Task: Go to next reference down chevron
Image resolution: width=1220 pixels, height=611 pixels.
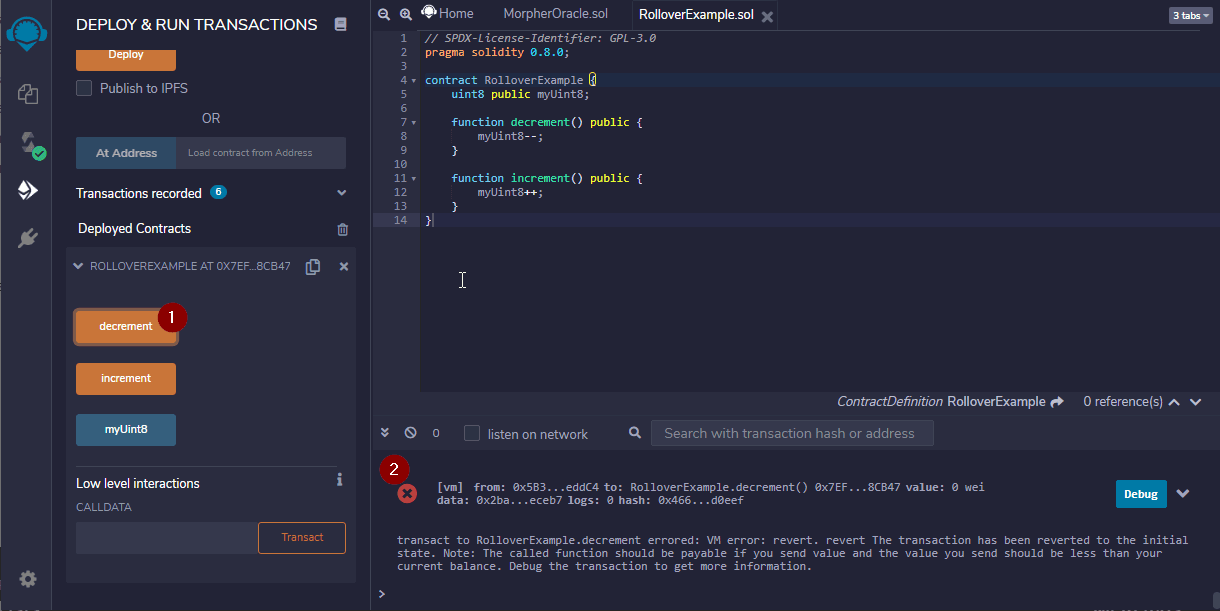Action: click(x=1197, y=402)
